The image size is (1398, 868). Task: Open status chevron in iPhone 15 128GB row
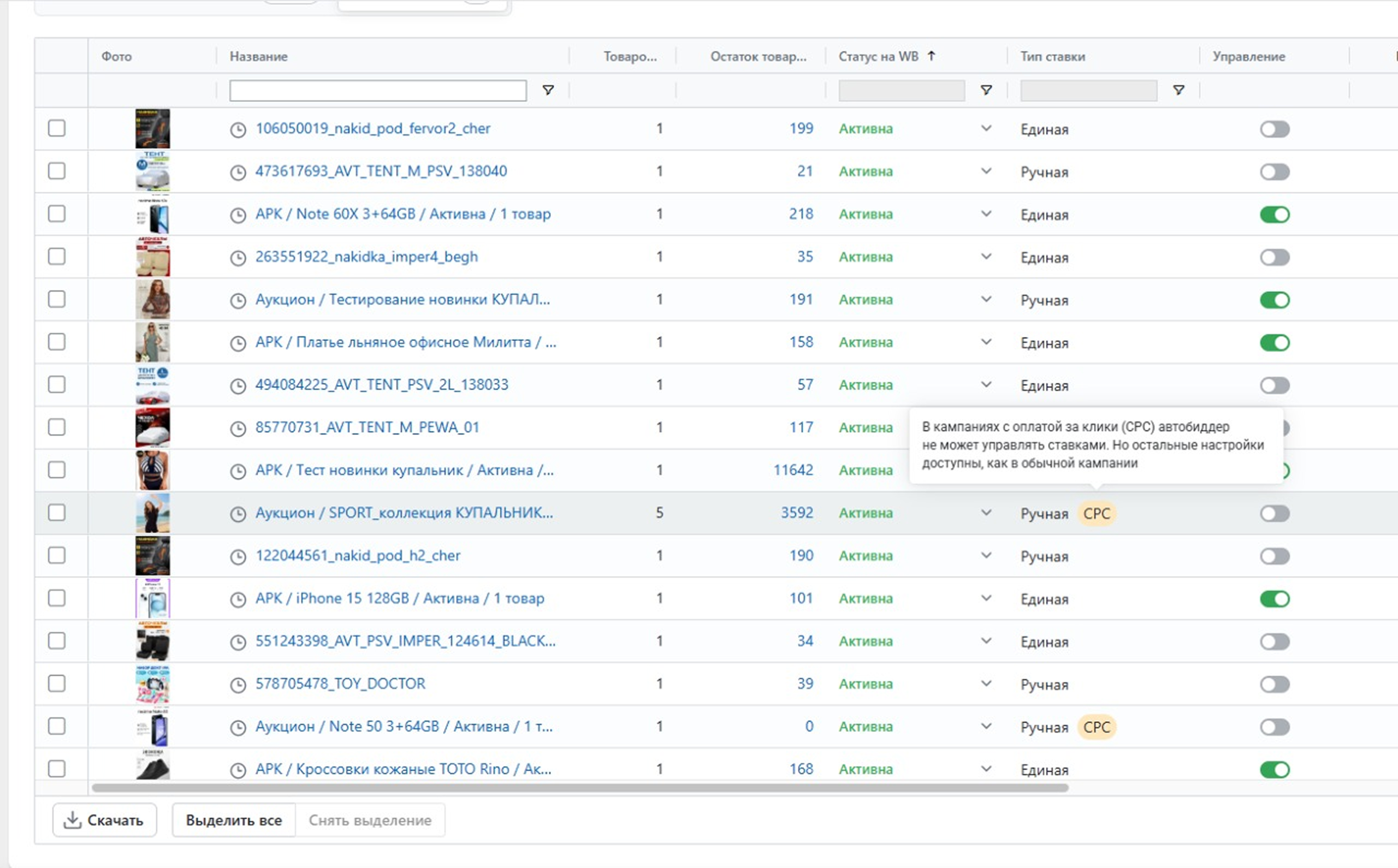click(x=986, y=598)
